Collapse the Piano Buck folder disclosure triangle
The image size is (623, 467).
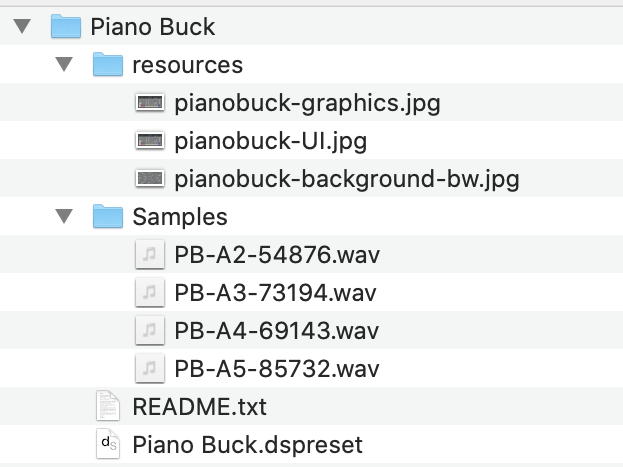(x=23, y=27)
